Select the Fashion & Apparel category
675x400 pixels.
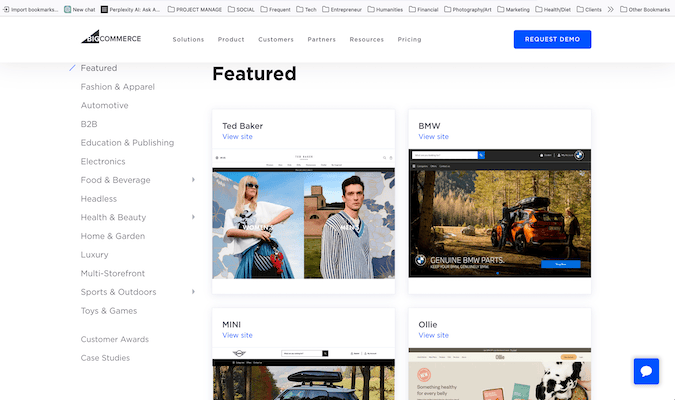click(x=118, y=87)
